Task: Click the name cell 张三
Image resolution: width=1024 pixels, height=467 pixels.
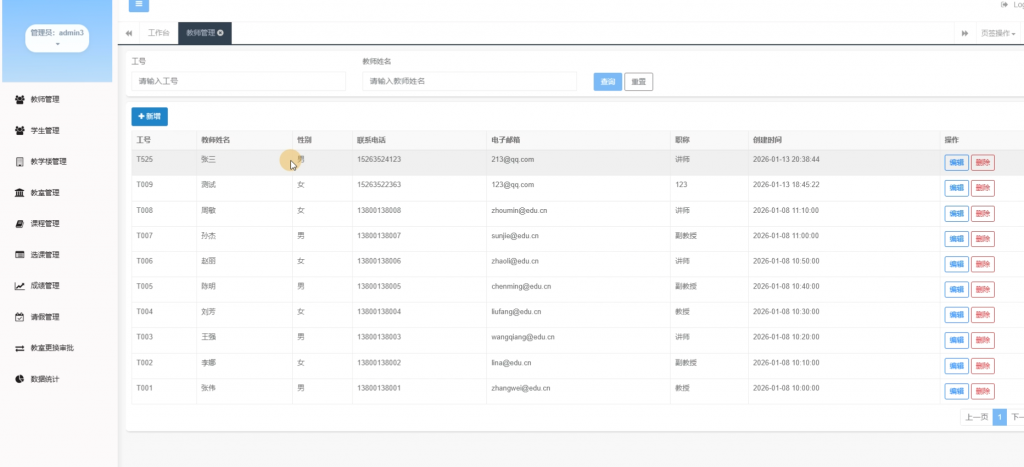Action: pos(208,159)
